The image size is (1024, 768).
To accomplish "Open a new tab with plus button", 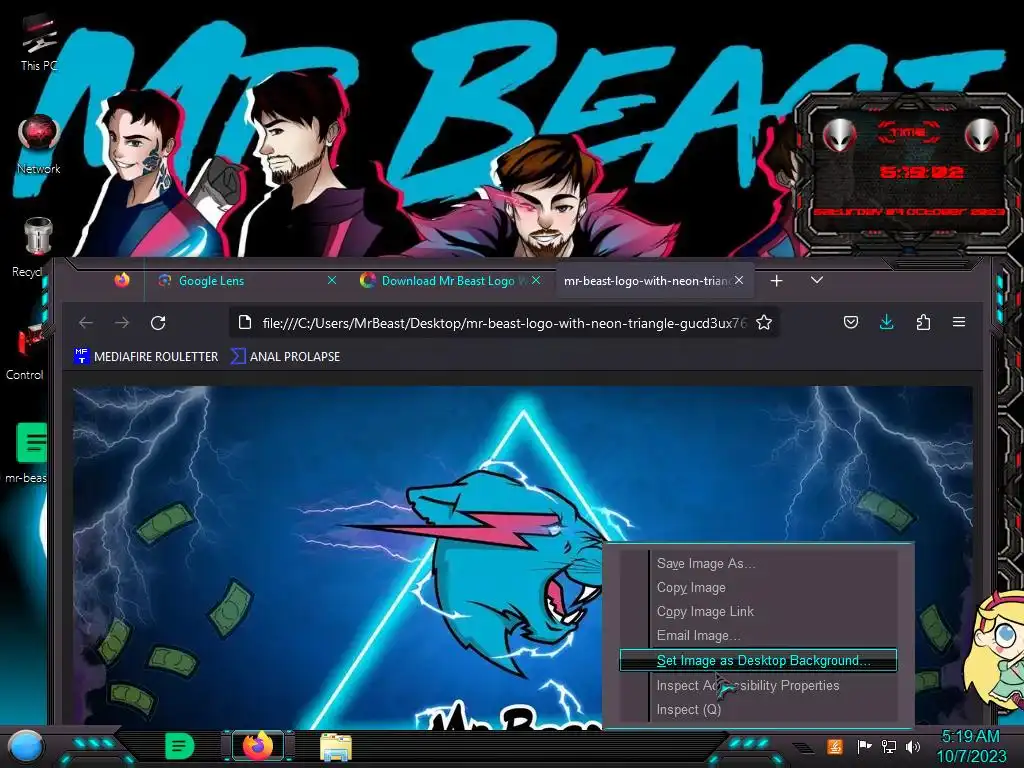I will [x=776, y=281].
